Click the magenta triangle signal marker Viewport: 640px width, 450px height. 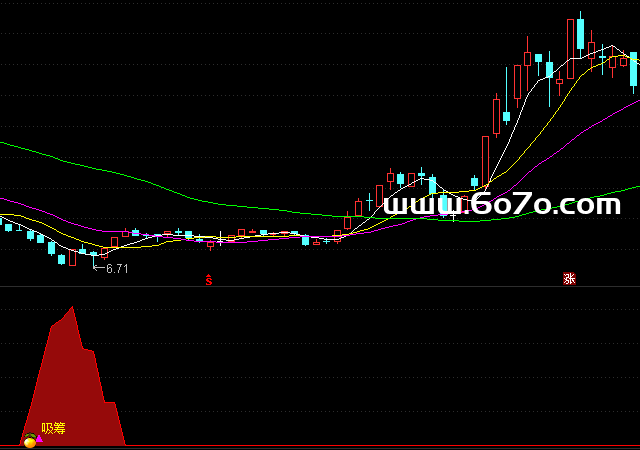39,437
